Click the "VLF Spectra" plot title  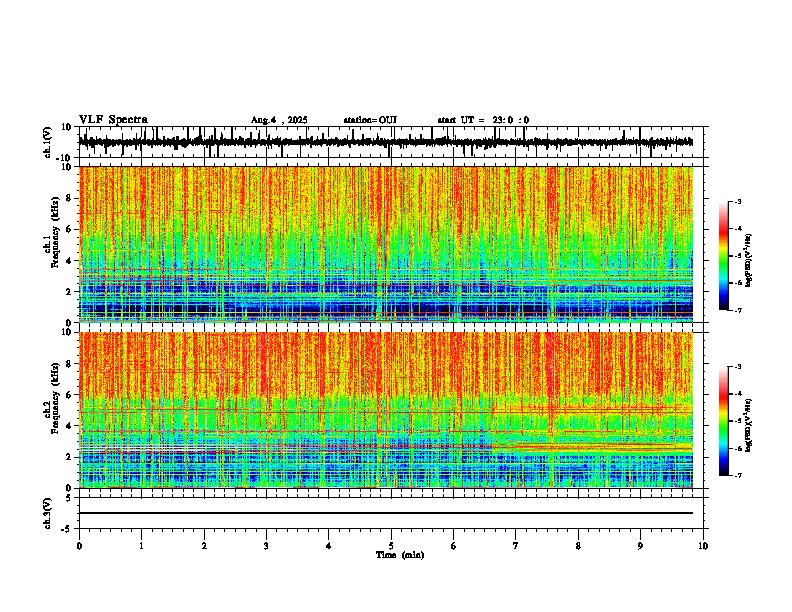pyautogui.click(x=113, y=120)
